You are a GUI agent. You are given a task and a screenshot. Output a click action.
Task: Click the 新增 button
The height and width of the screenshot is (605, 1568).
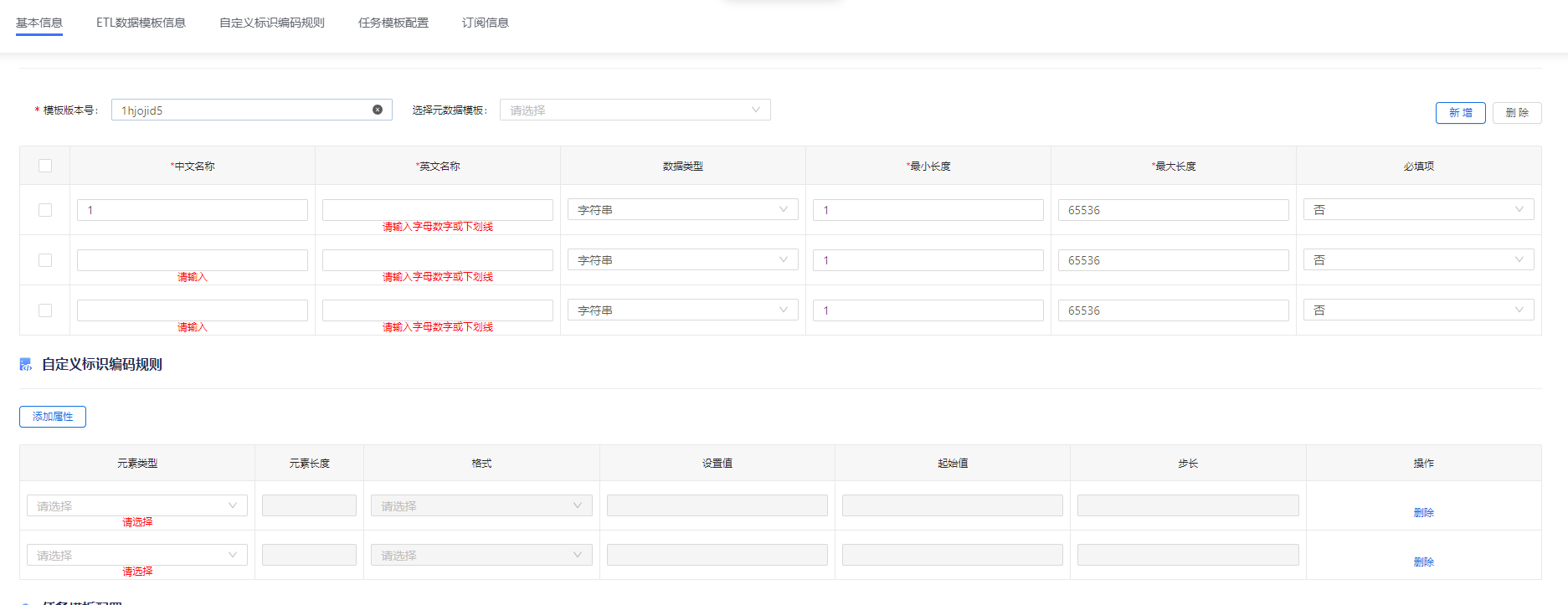pyautogui.click(x=1461, y=113)
